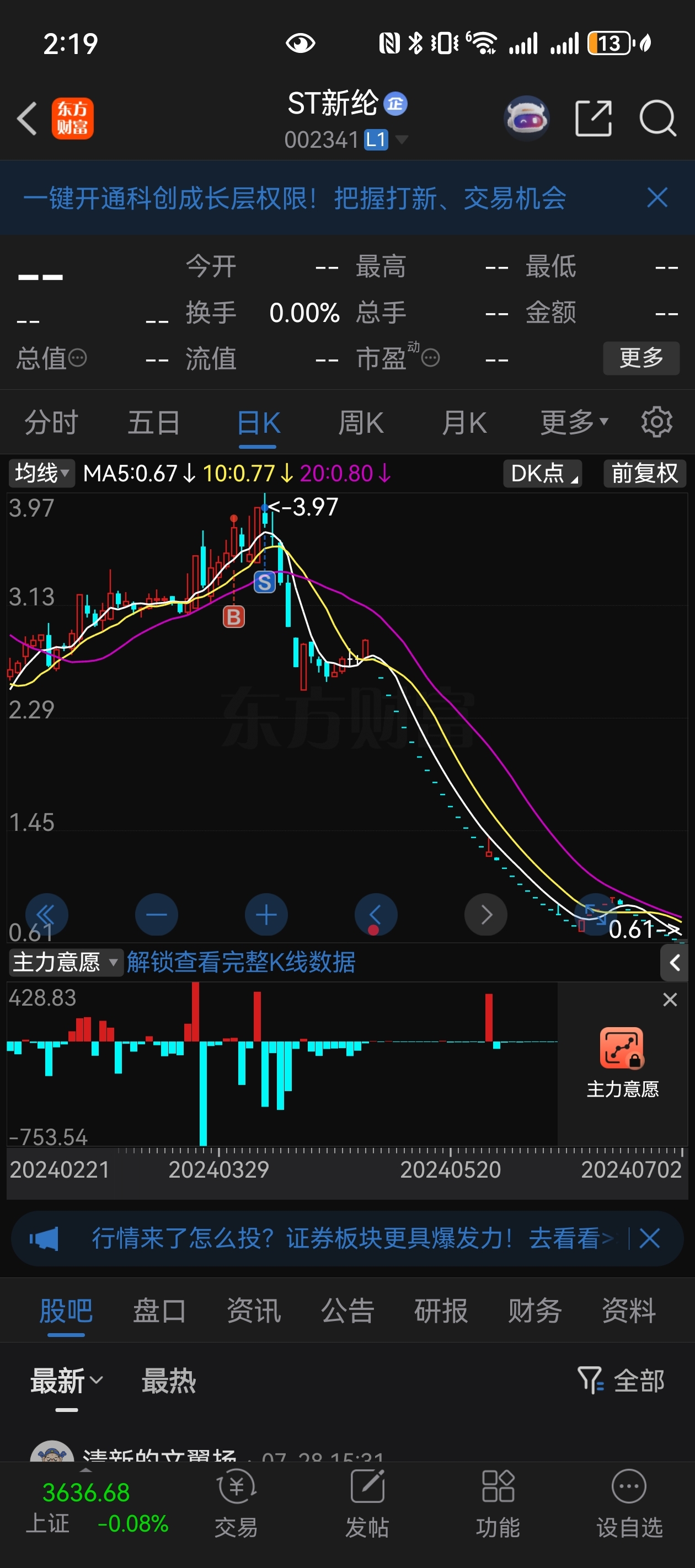Viewport: 695px width, 1568px height.
Task: Open the 功能 functions icon
Action: 498,1502
